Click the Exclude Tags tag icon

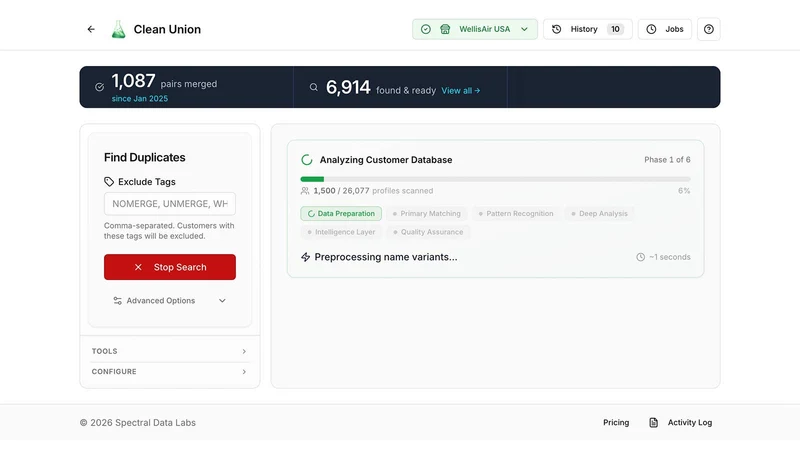point(109,182)
